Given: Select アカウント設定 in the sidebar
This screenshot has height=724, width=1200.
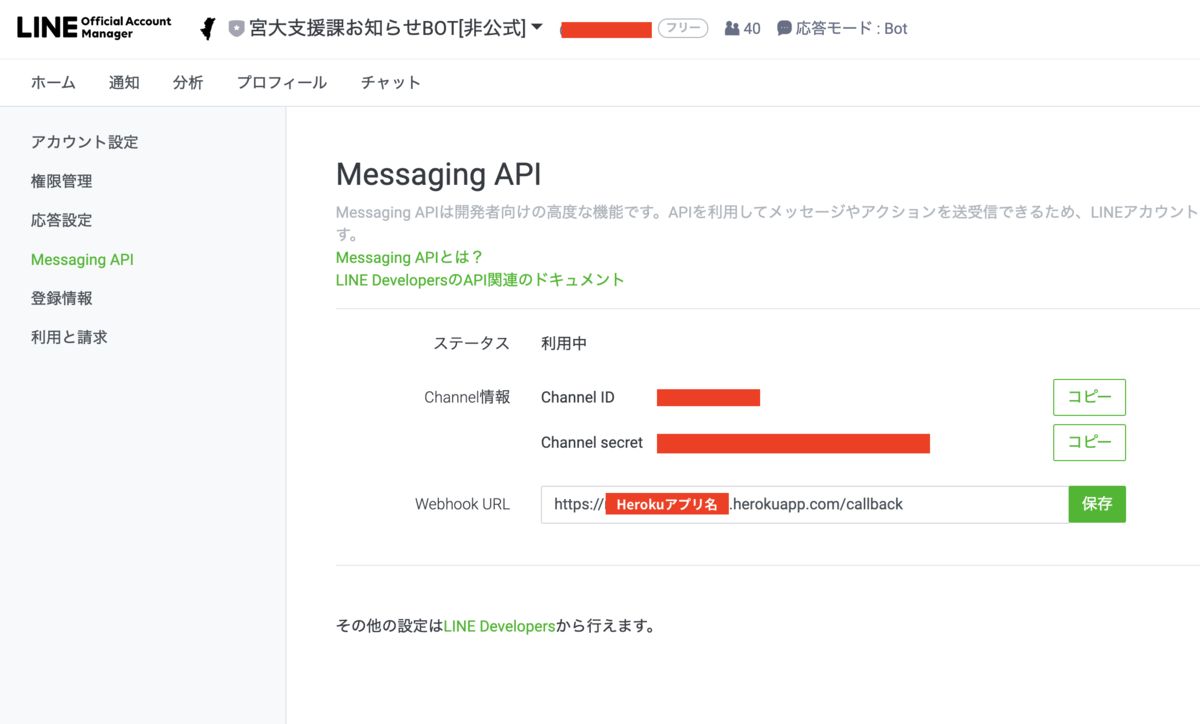Looking at the screenshot, I should (85, 142).
